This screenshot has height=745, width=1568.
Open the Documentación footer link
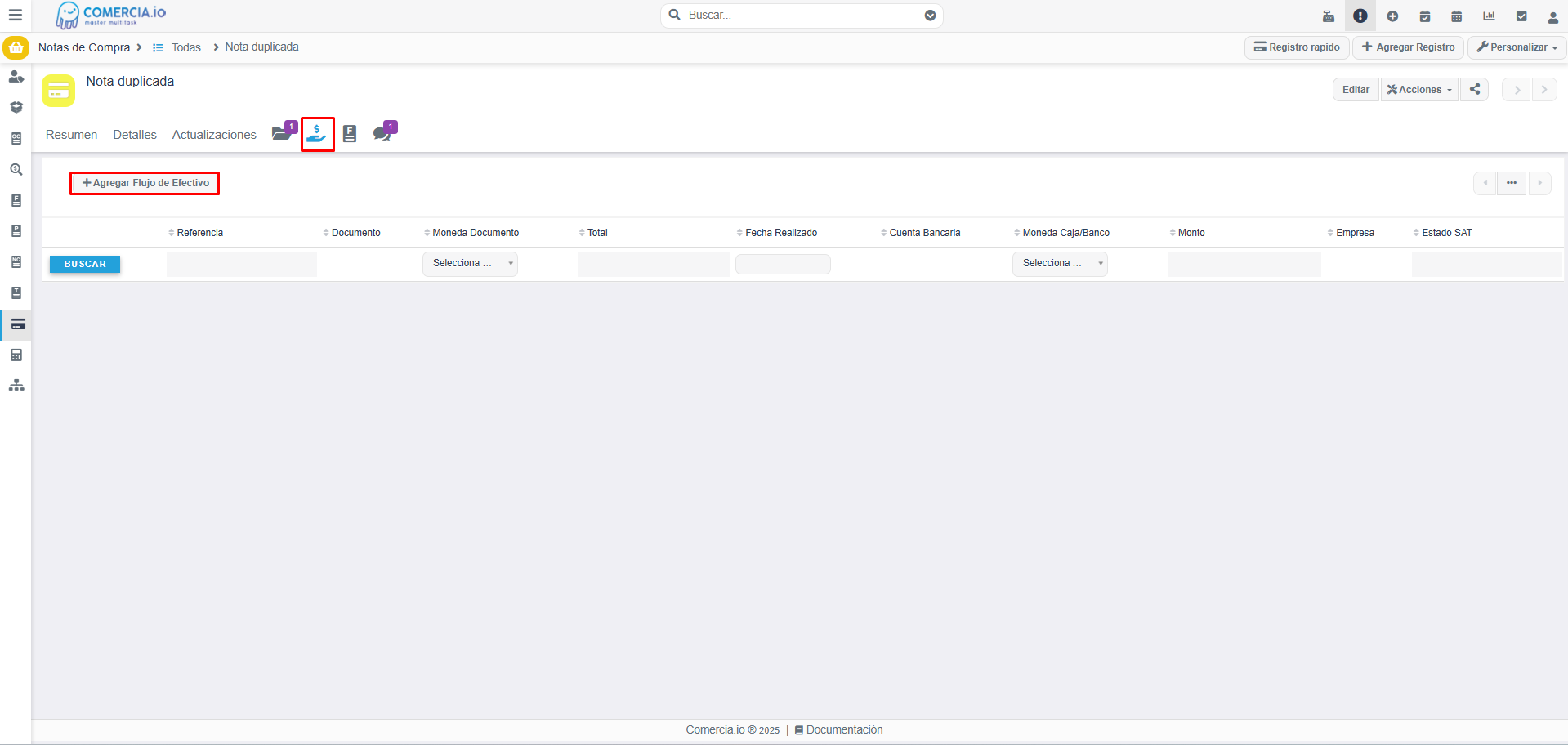click(839, 730)
